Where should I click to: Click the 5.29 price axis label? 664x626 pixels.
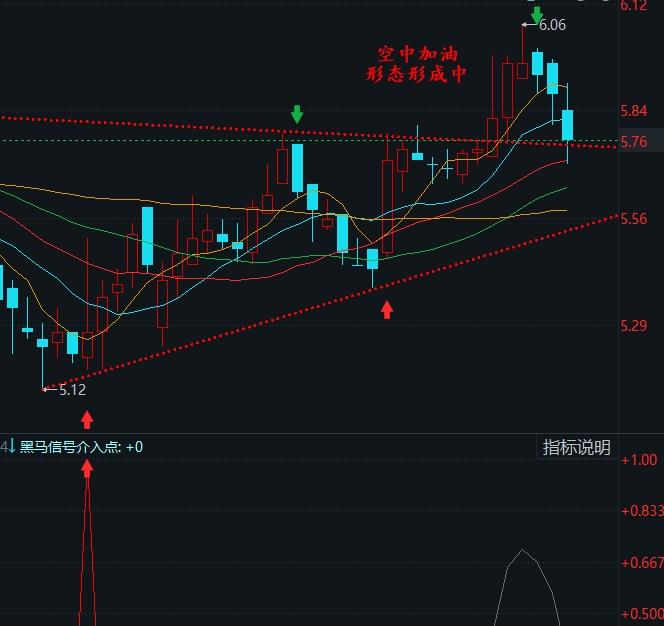click(634, 326)
